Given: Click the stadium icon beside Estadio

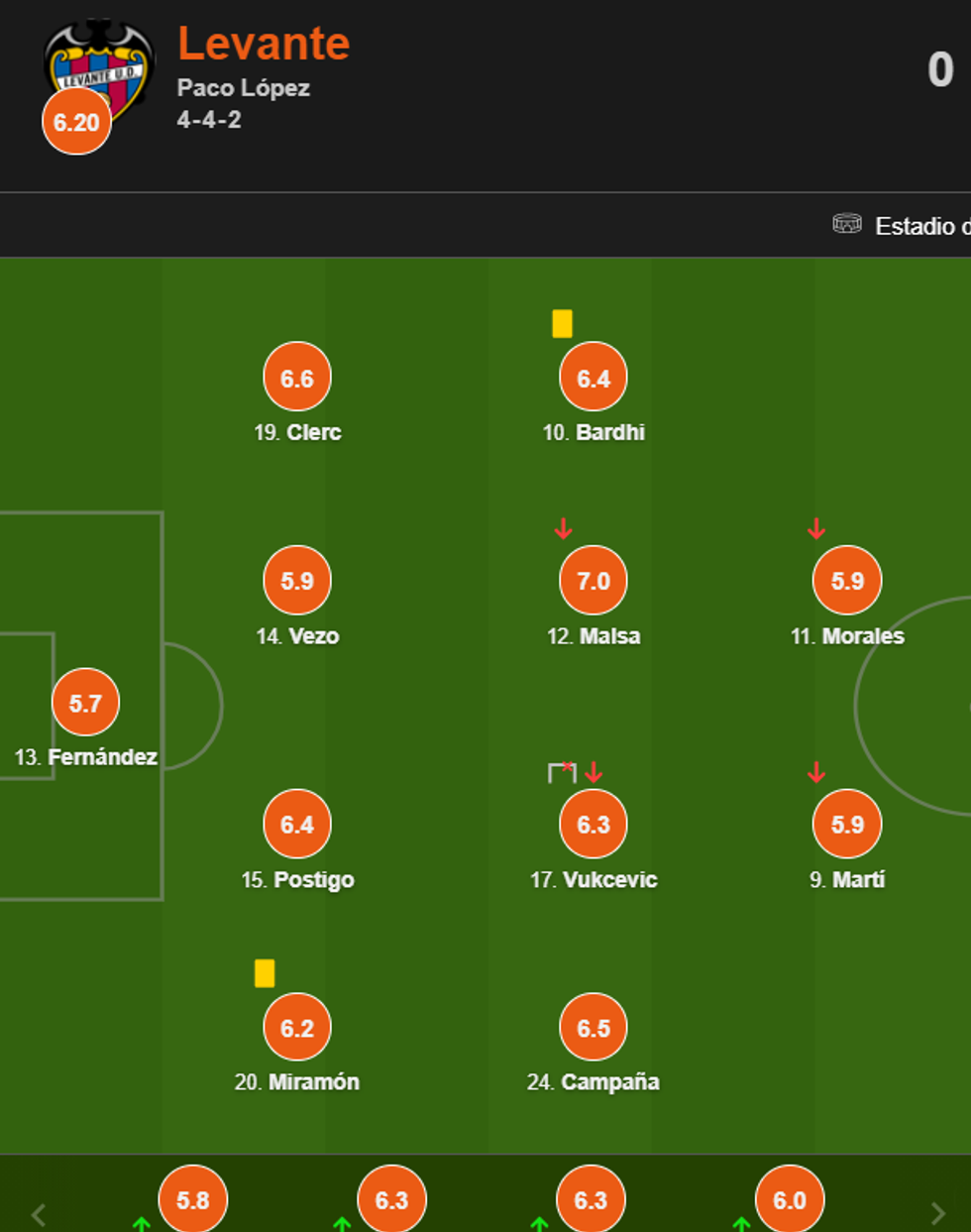Looking at the screenshot, I should (846, 224).
